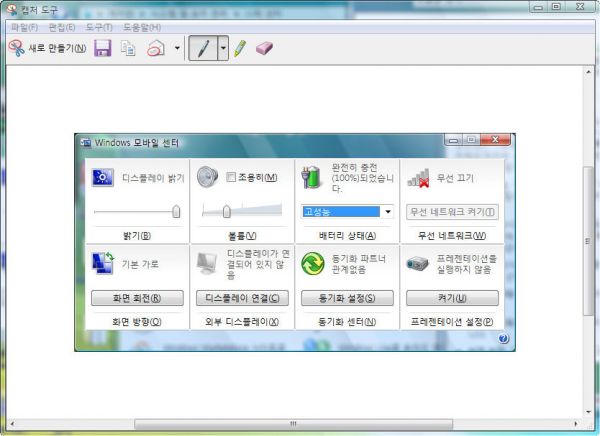This screenshot has height=436, width=600.
Task: Click the horizontal scrollbar right arrow
Action: pyautogui.click(x=576, y=424)
